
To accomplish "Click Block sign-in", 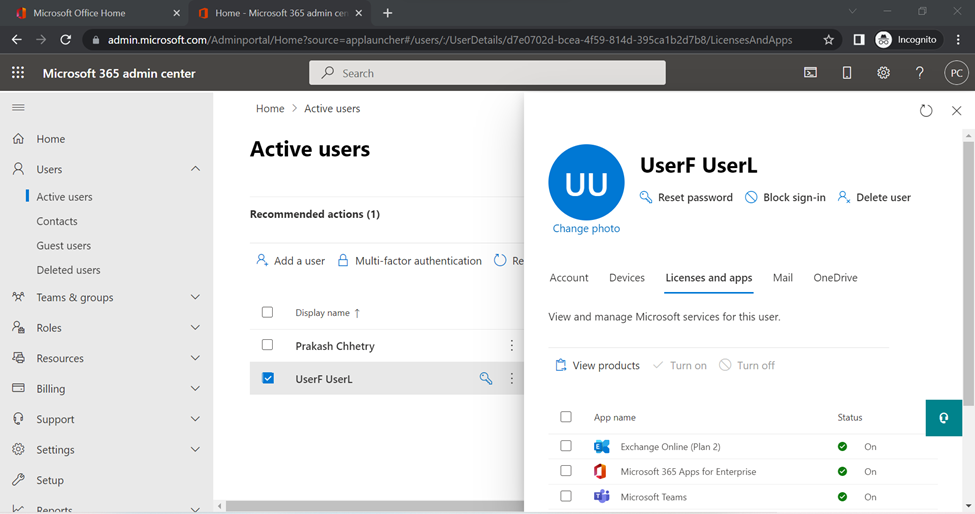I will click(785, 197).
